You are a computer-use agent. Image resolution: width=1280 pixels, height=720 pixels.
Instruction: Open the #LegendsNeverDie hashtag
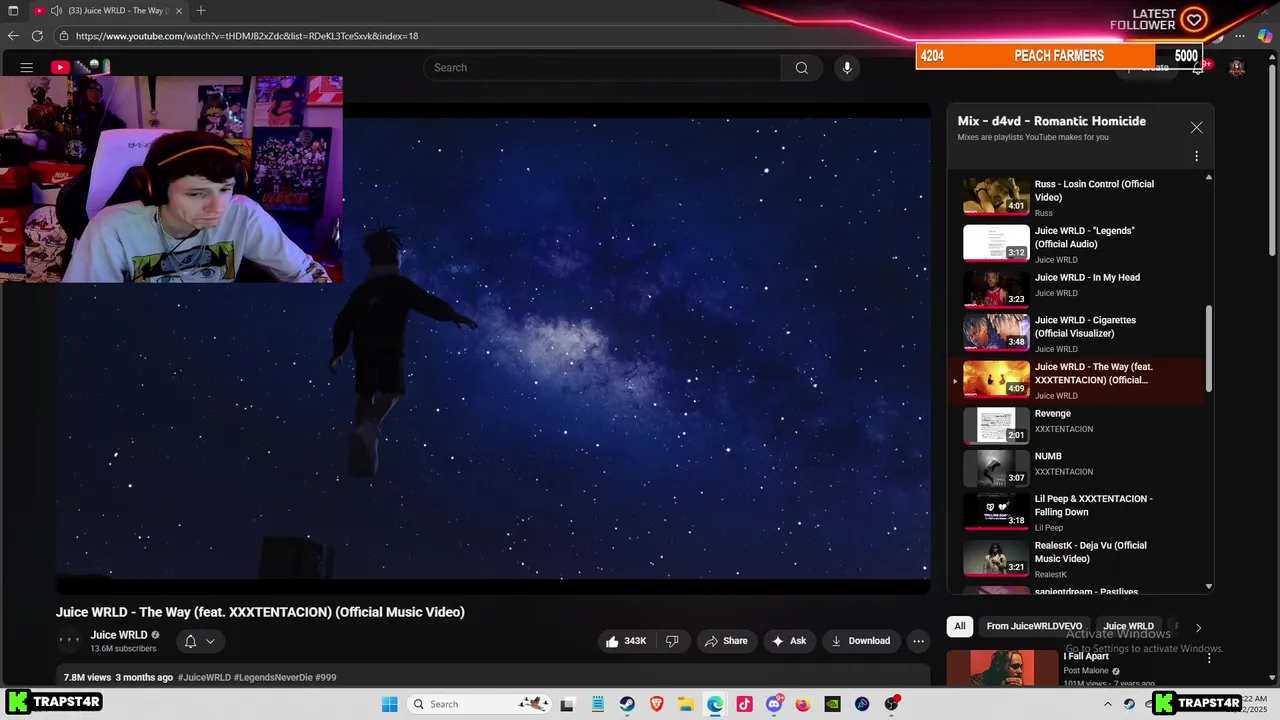273,677
